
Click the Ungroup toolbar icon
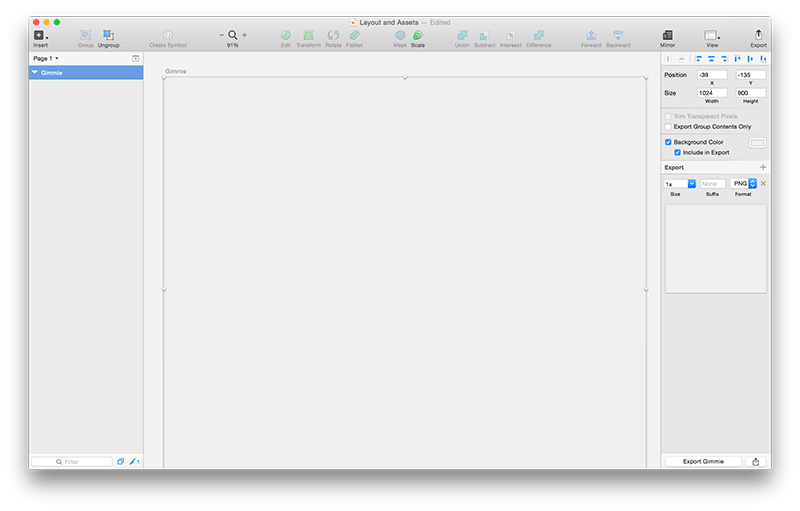coord(108,36)
